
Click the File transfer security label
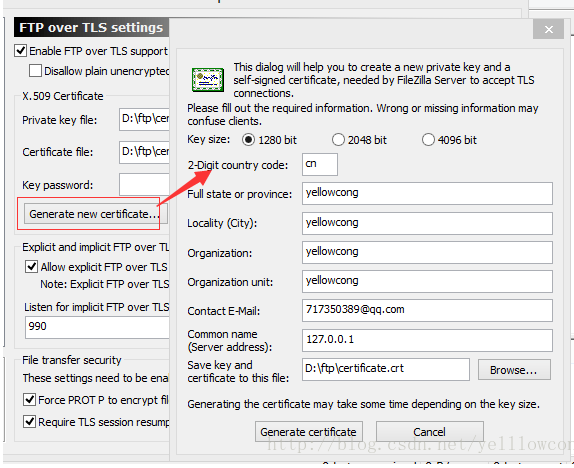coord(71,360)
